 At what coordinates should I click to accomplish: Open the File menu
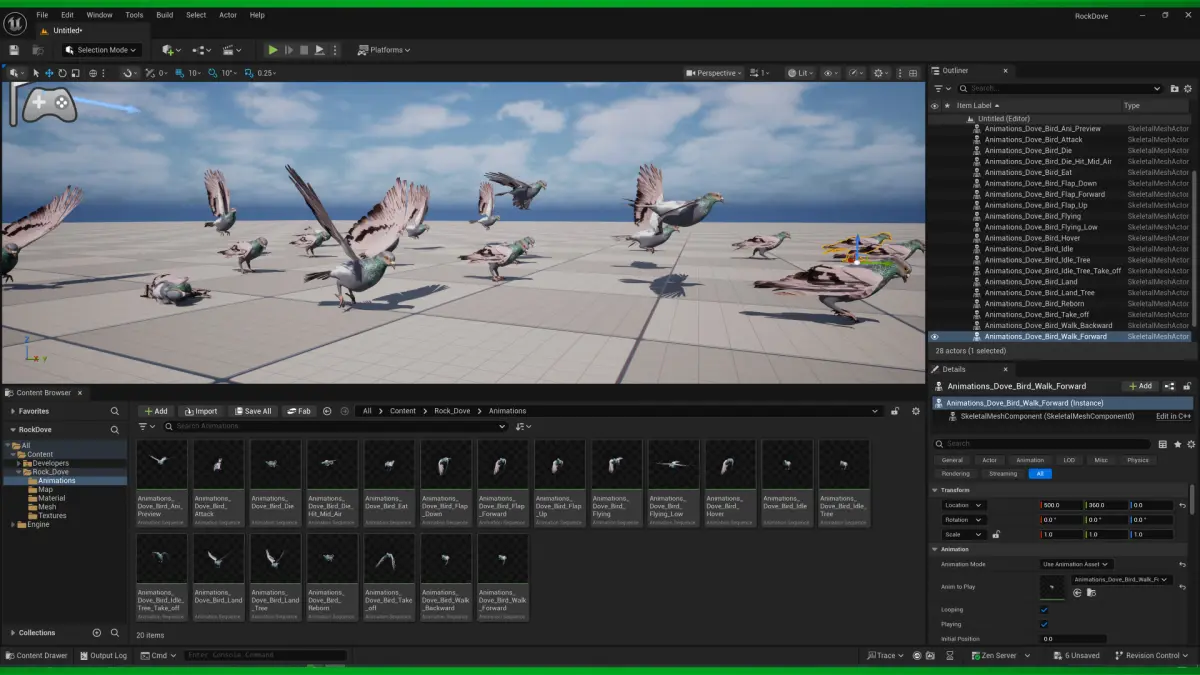pos(42,15)
